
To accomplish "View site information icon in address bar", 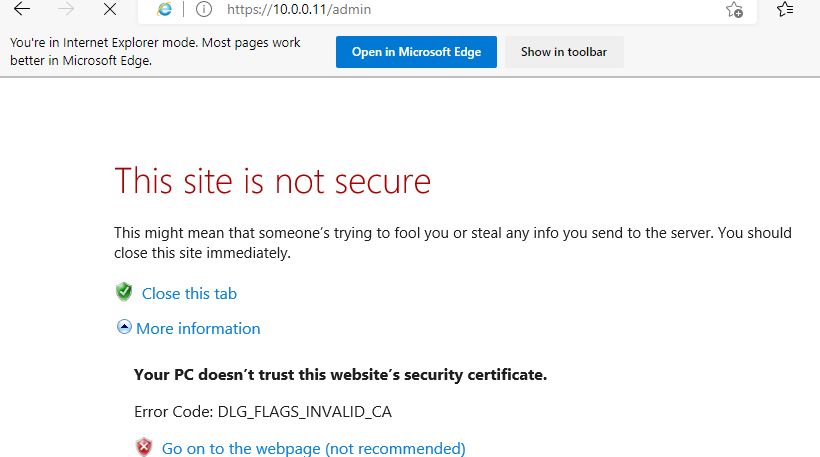I will pyautogui.click(x=204, y=10).
